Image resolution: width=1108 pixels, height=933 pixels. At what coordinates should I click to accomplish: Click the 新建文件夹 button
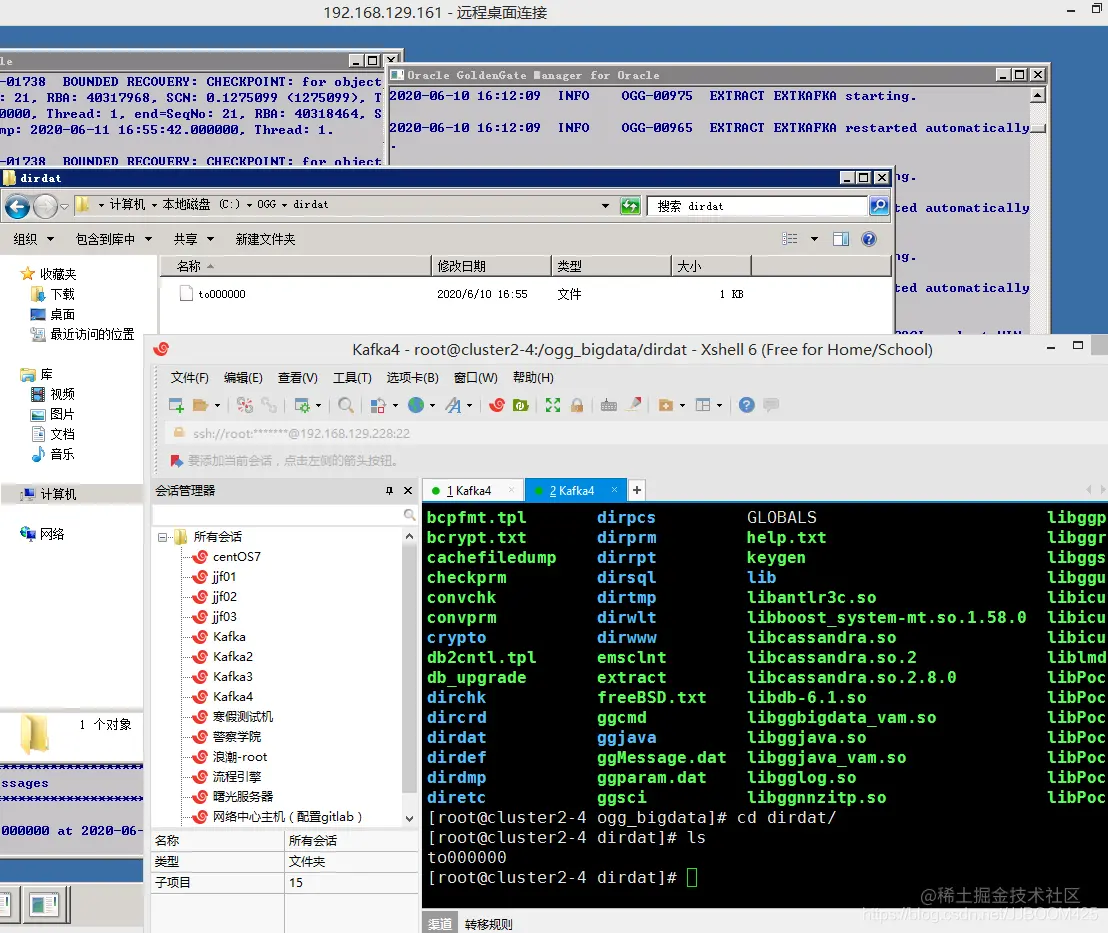(x=265, y=239)
